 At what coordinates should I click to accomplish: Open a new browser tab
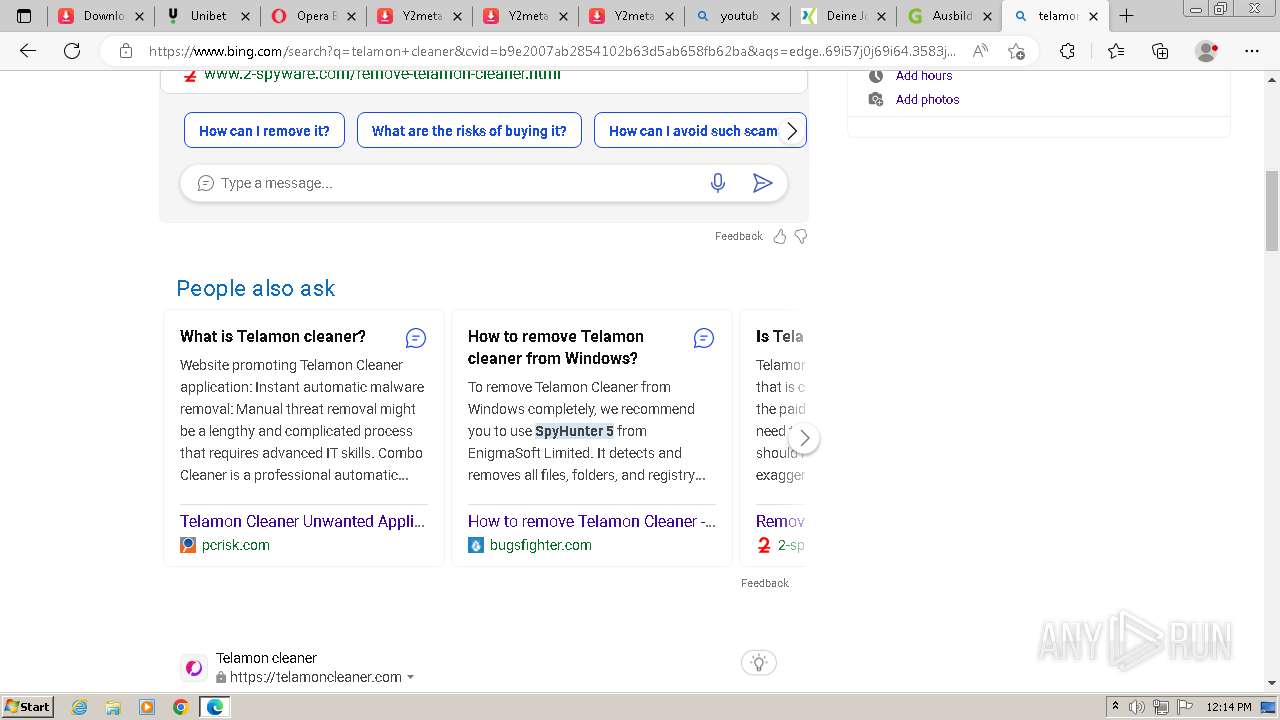[1126, 16]
